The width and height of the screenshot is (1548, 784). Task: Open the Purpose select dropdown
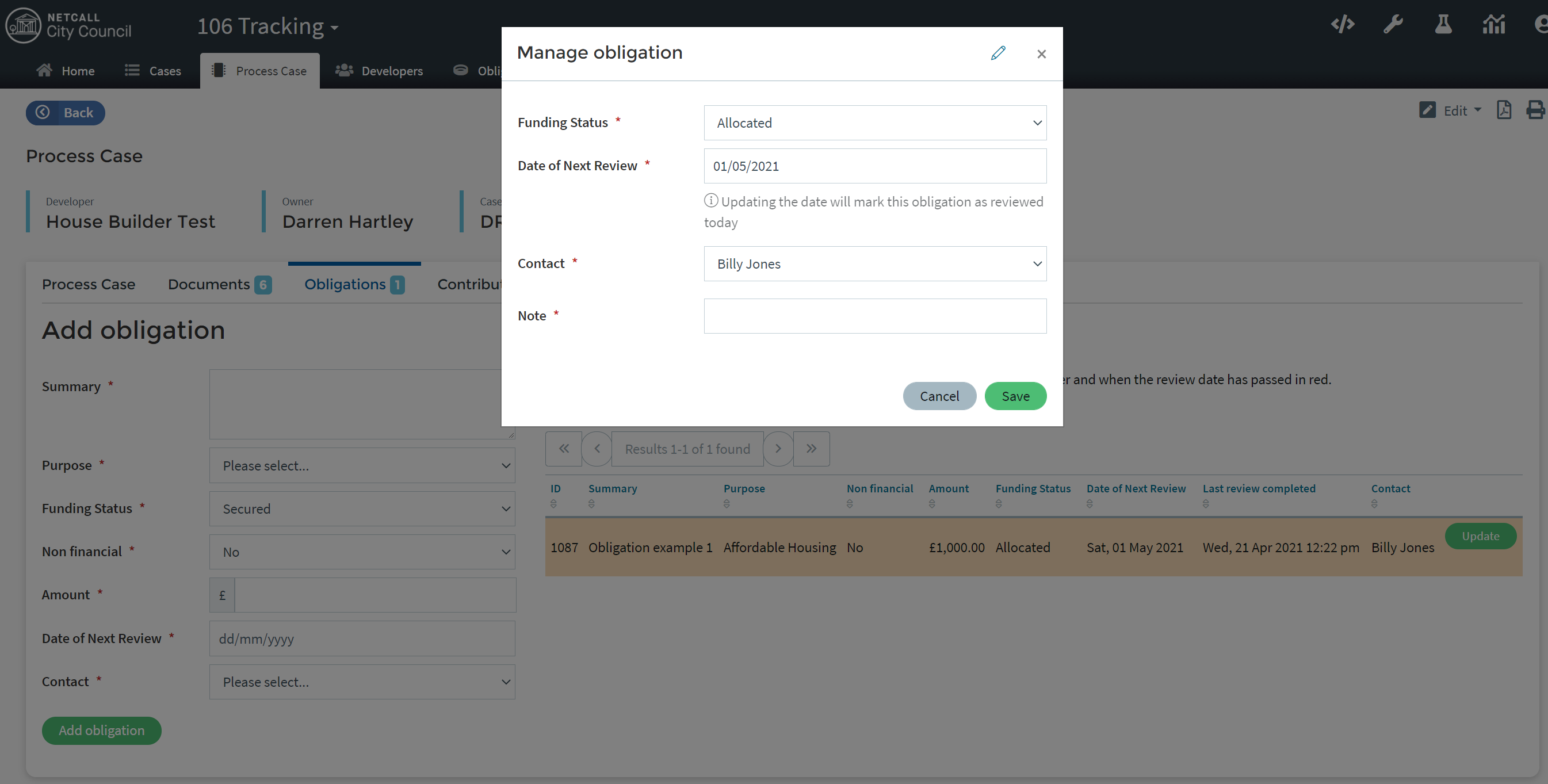tap(362, 465)
